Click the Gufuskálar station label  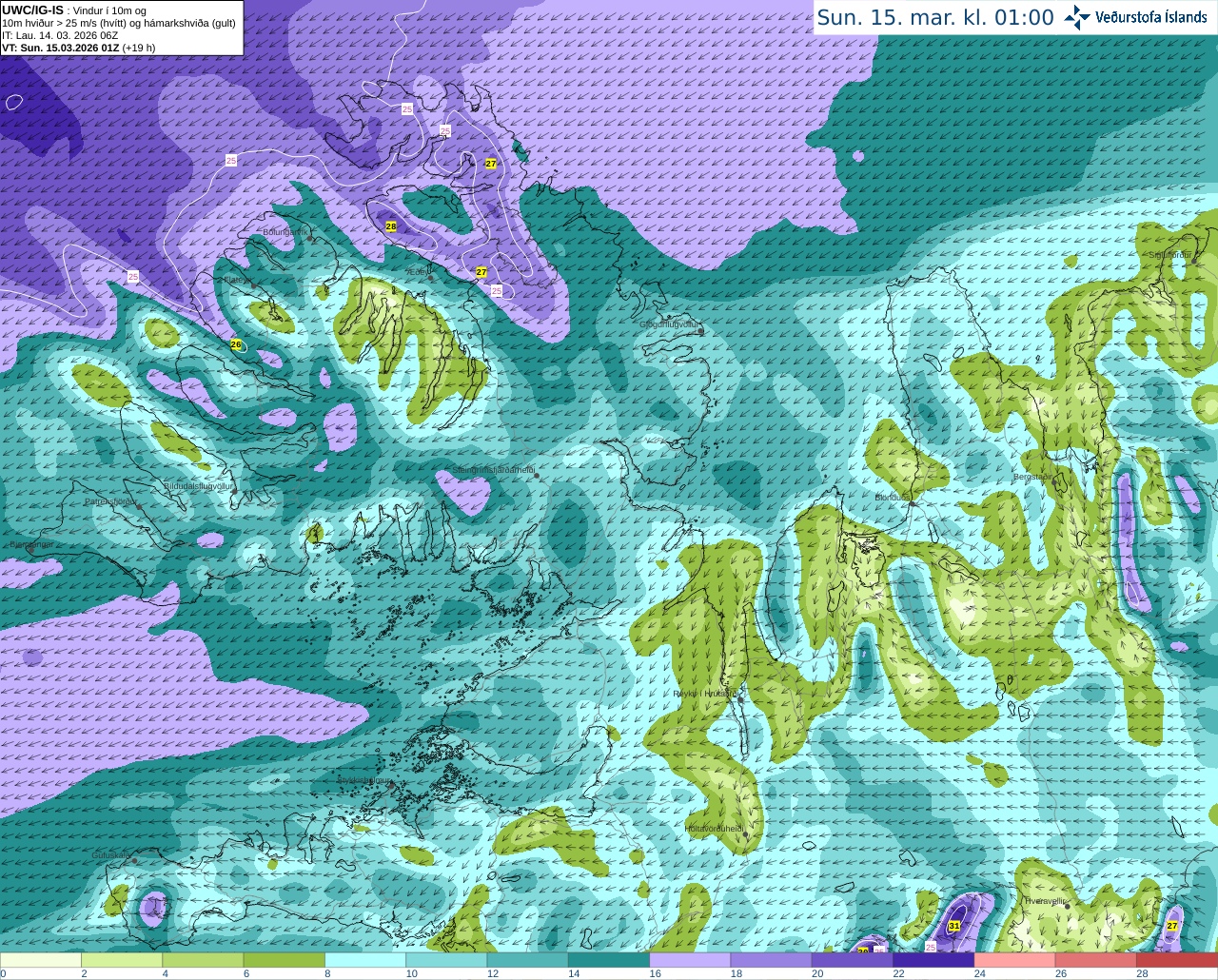pyautogui.click(x=111, y=855)
